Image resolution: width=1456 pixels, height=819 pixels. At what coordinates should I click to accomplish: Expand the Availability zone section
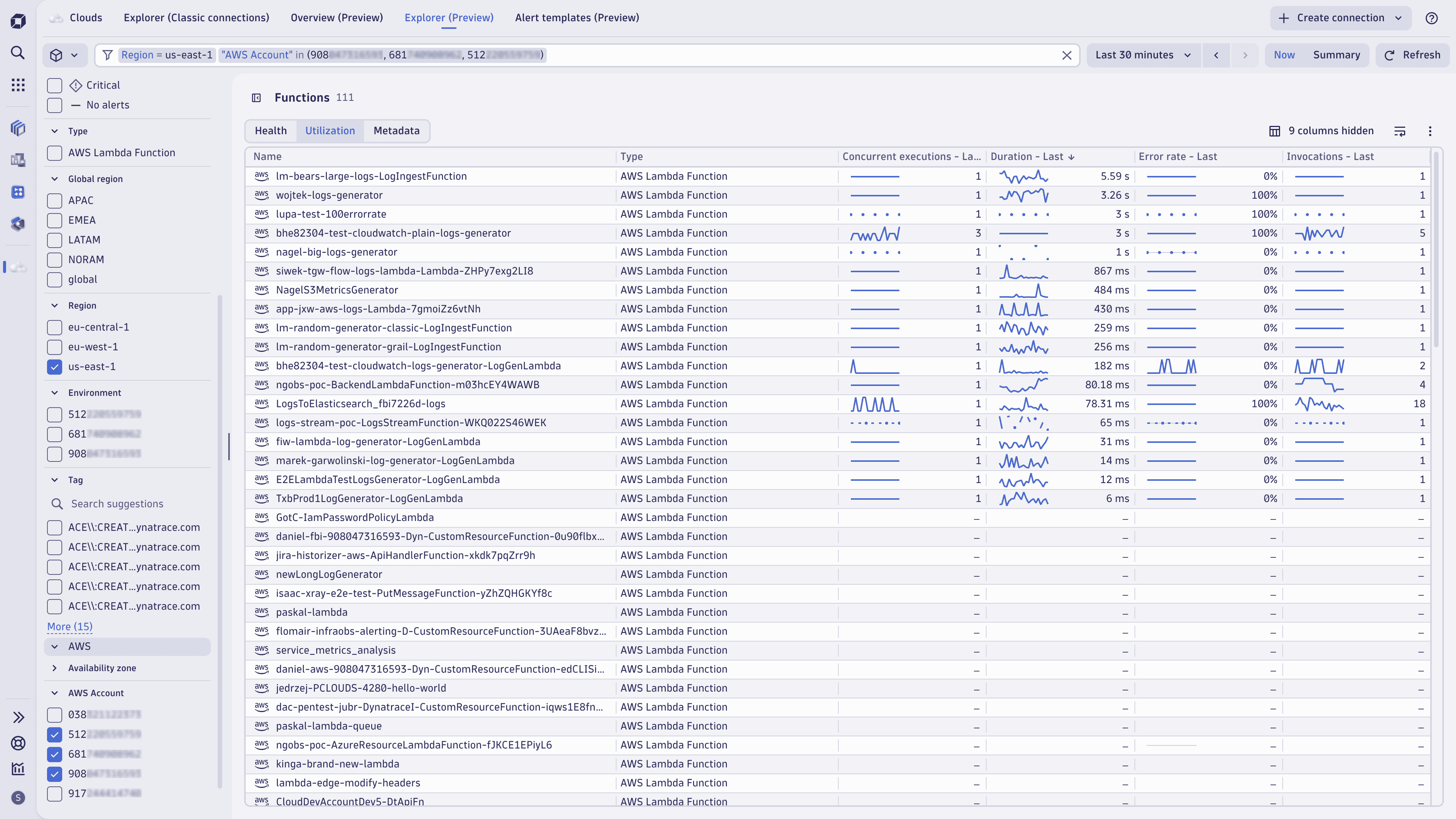[x=55, y=668]
